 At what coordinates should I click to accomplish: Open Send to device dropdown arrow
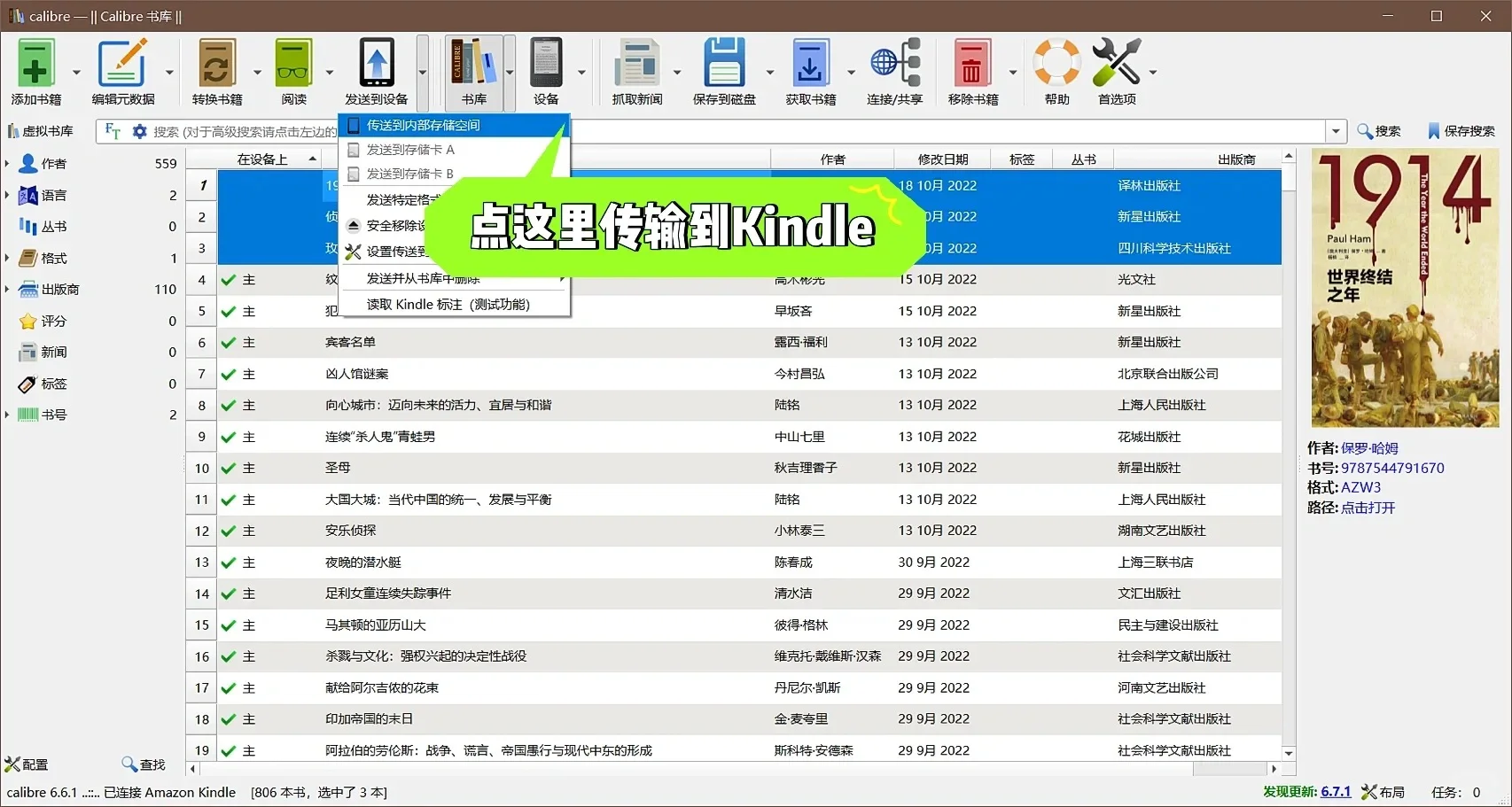coord(422,73)
